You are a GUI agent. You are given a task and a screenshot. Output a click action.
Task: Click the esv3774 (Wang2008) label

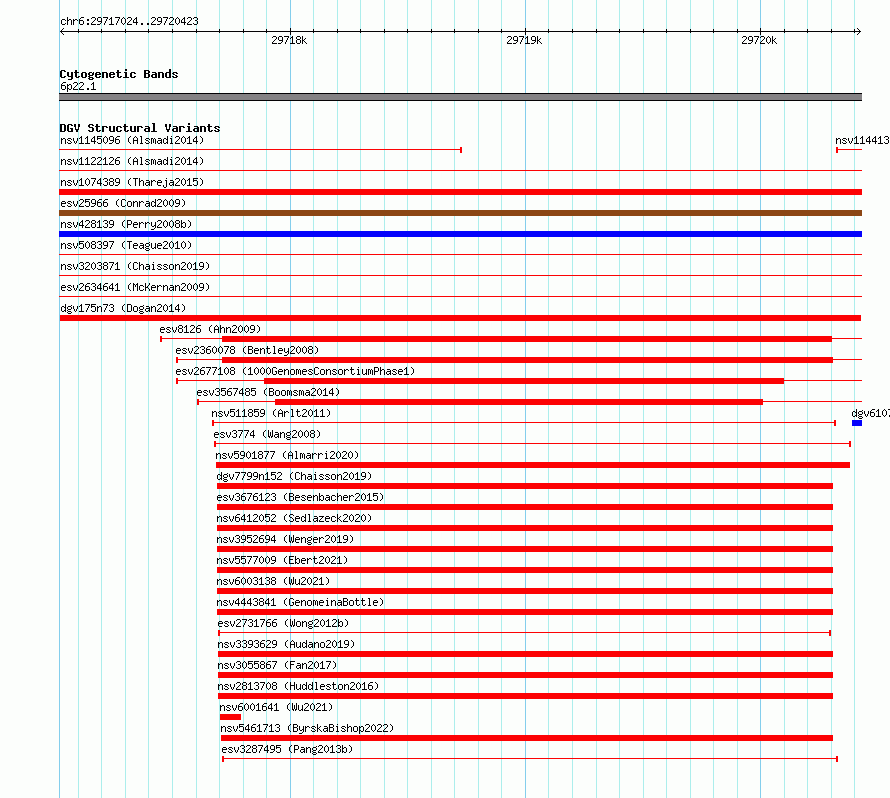[267, 434]
